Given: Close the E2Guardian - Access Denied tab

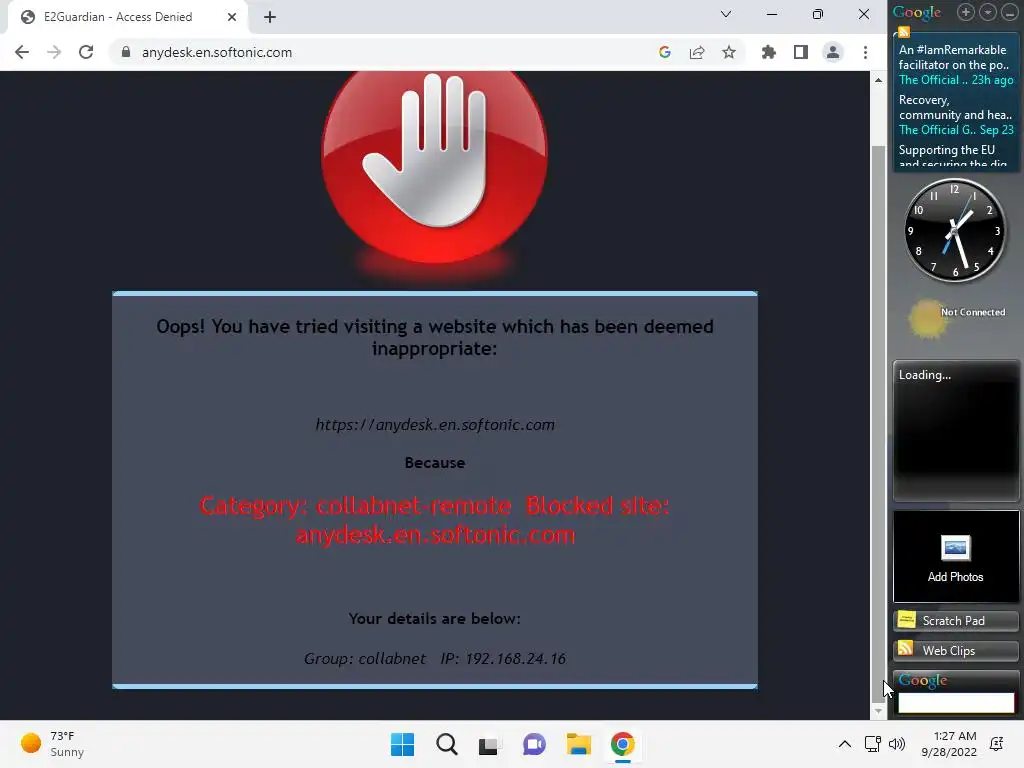Looking at the screenshot, I should tap(232, 17).
